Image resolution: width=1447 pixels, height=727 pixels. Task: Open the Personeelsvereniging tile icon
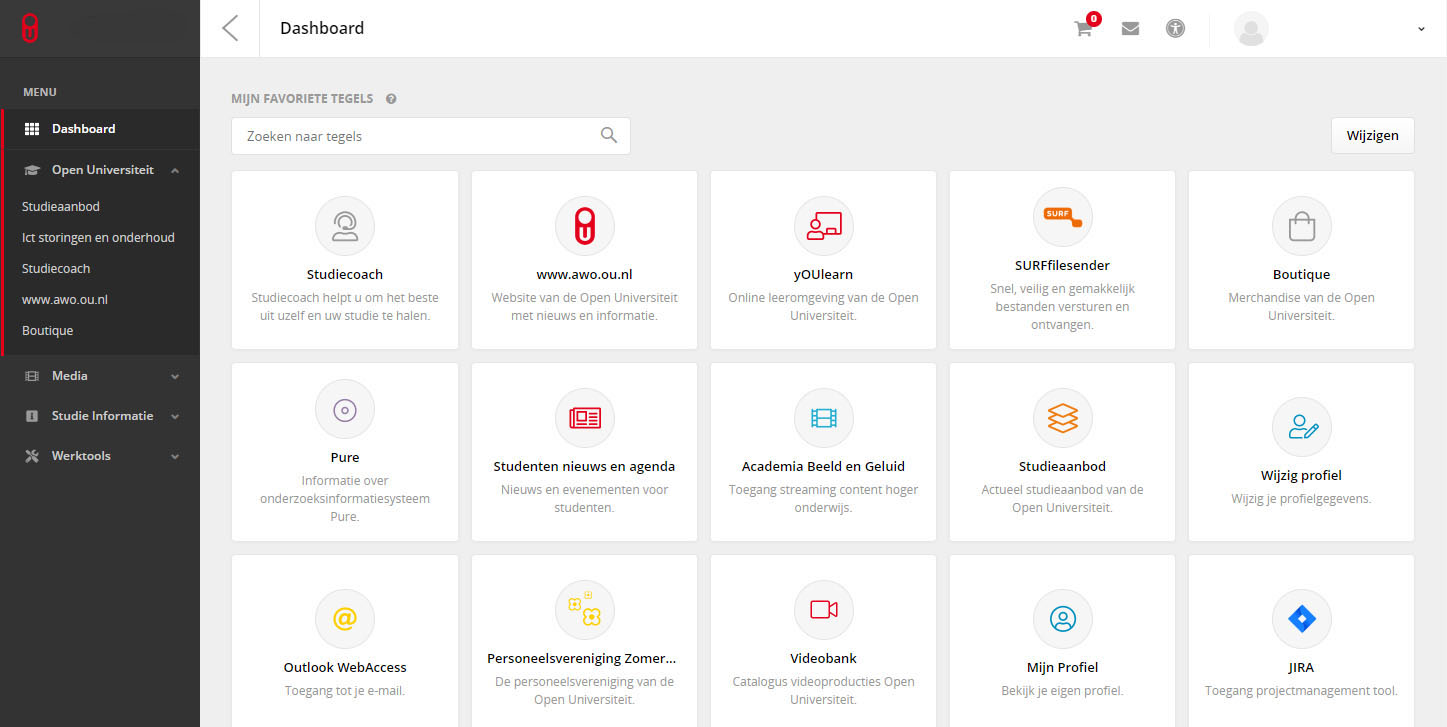click(584, 609)
